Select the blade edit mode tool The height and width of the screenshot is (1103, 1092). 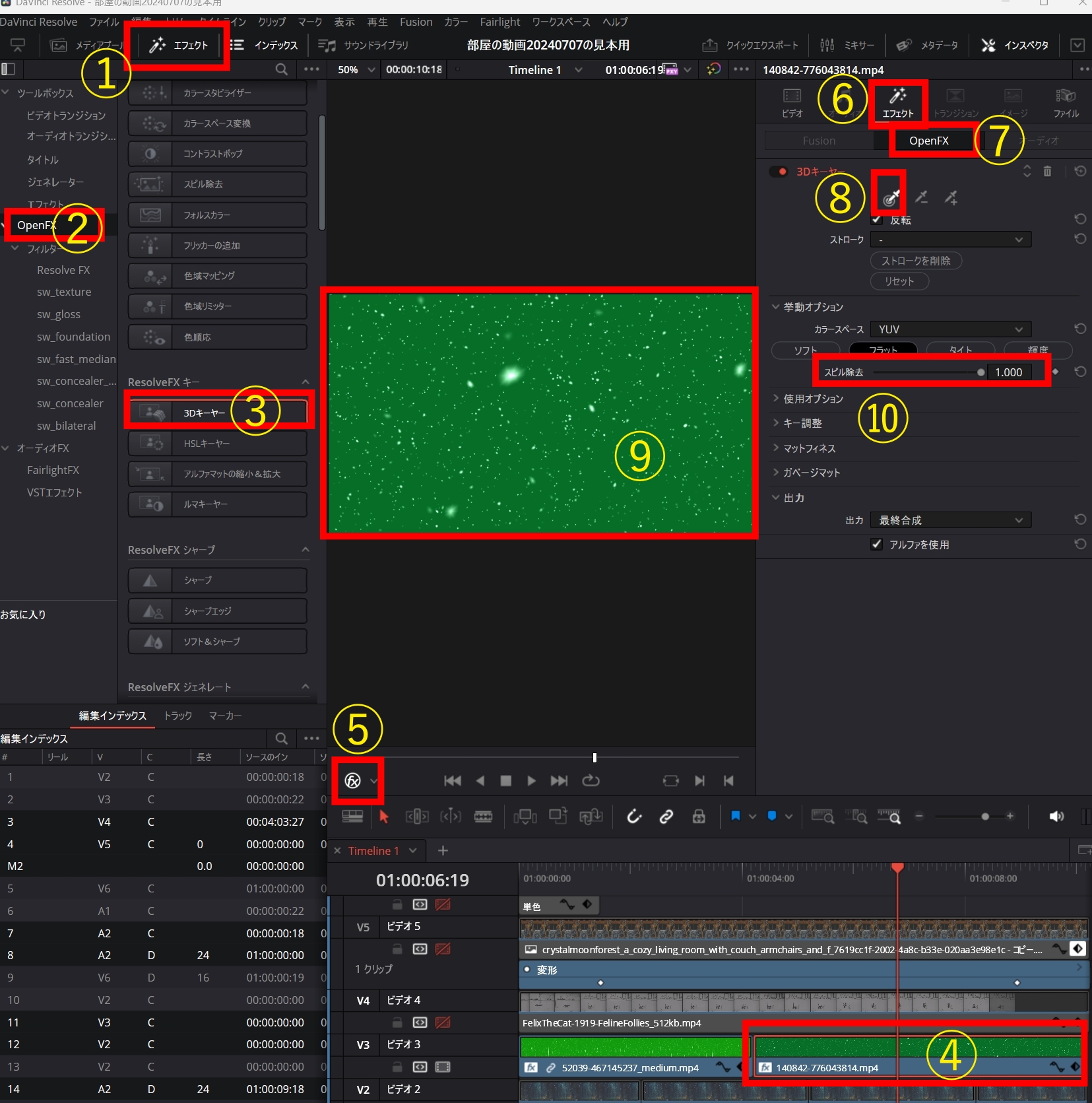(x=483, y=817)
